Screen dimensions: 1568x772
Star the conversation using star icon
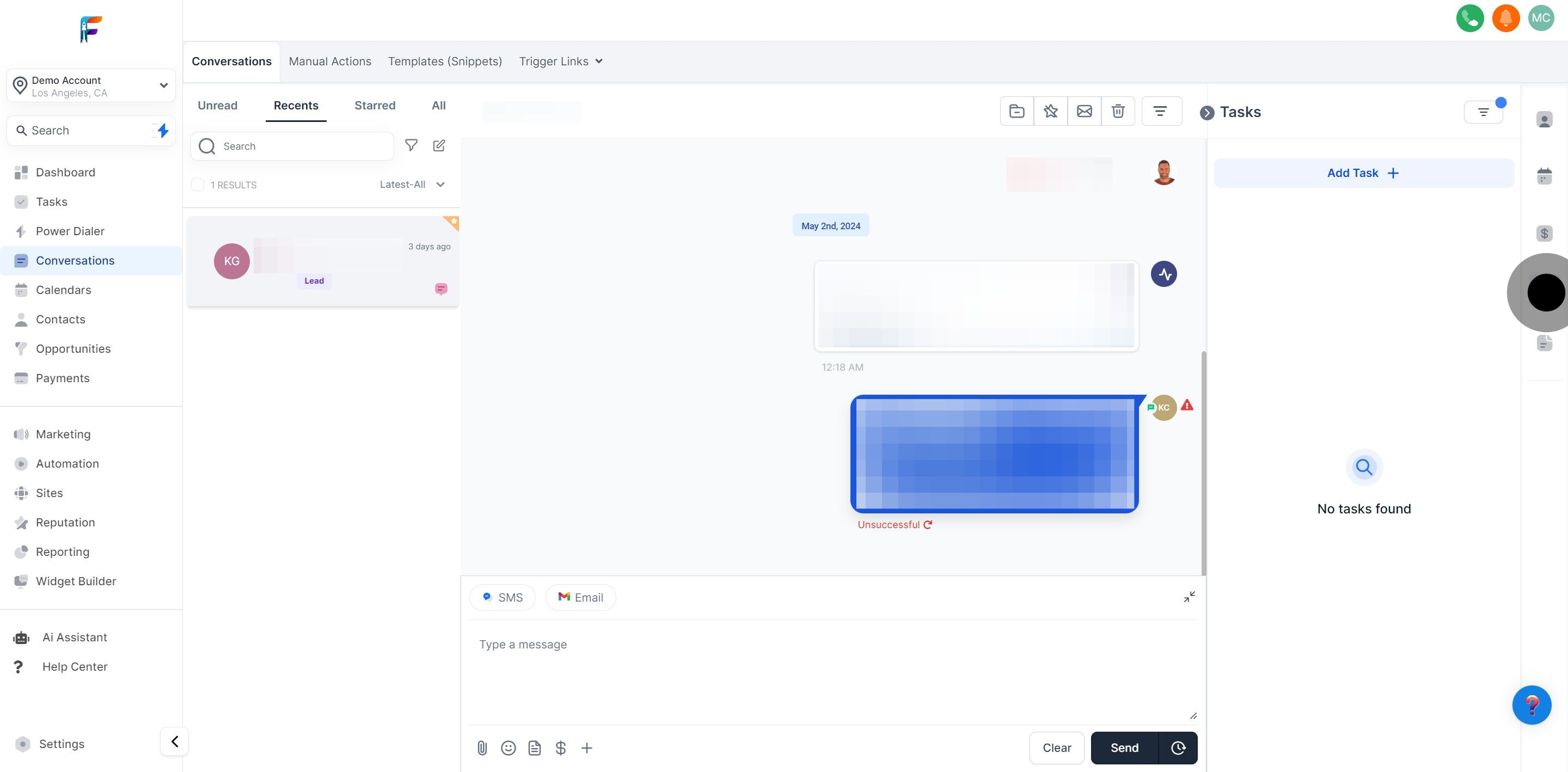1050,111
